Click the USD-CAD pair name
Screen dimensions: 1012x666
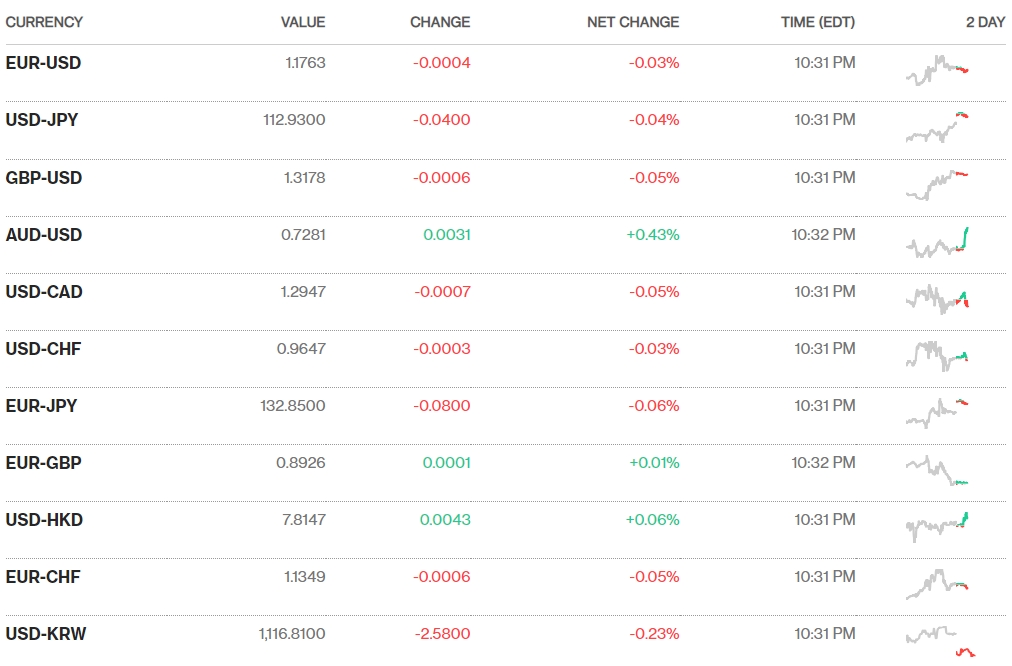[44, 292]
